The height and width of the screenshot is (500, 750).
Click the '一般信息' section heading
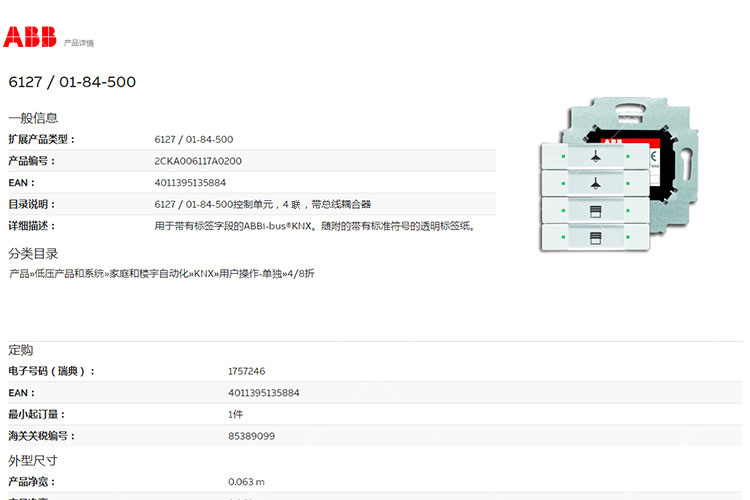point(33,118)
